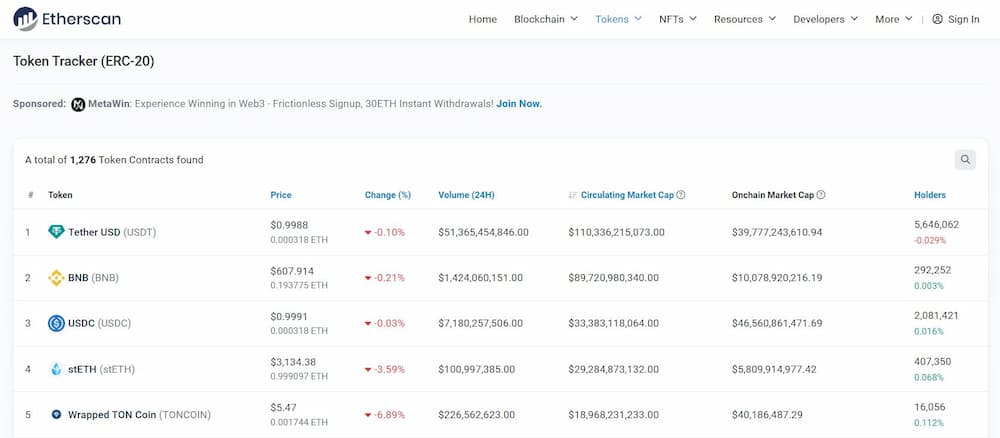Expand the NFTs menu dropdown

[x=678, y=19]
